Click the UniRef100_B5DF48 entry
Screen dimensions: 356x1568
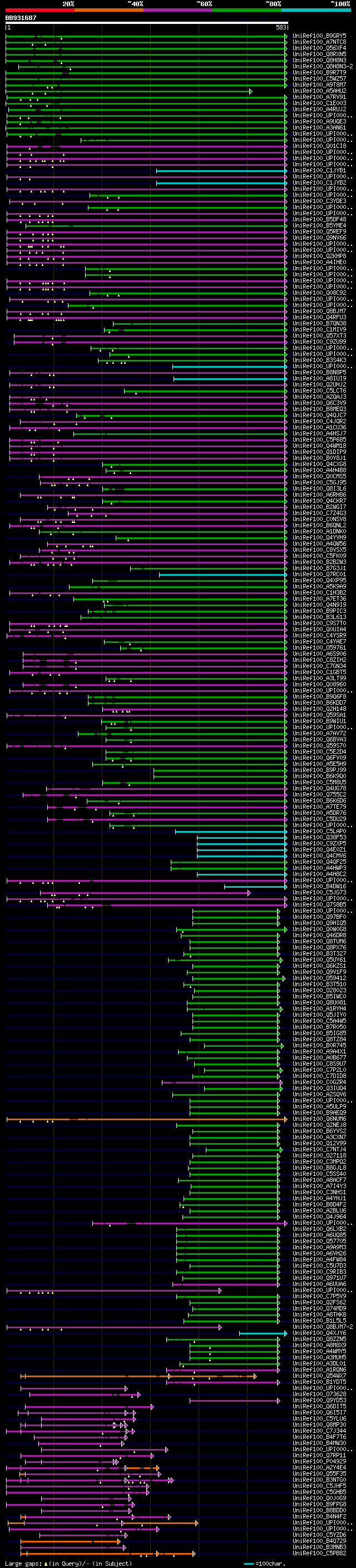point(319,219)
